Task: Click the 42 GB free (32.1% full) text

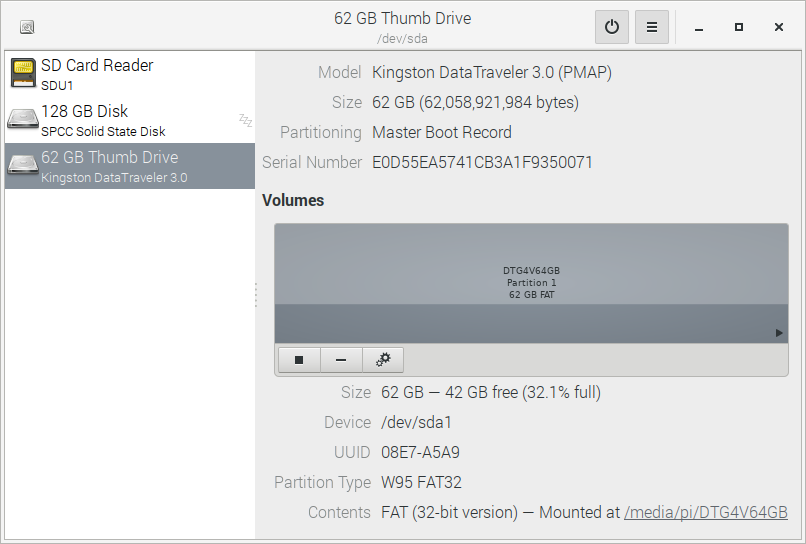Action: (523, 393)
